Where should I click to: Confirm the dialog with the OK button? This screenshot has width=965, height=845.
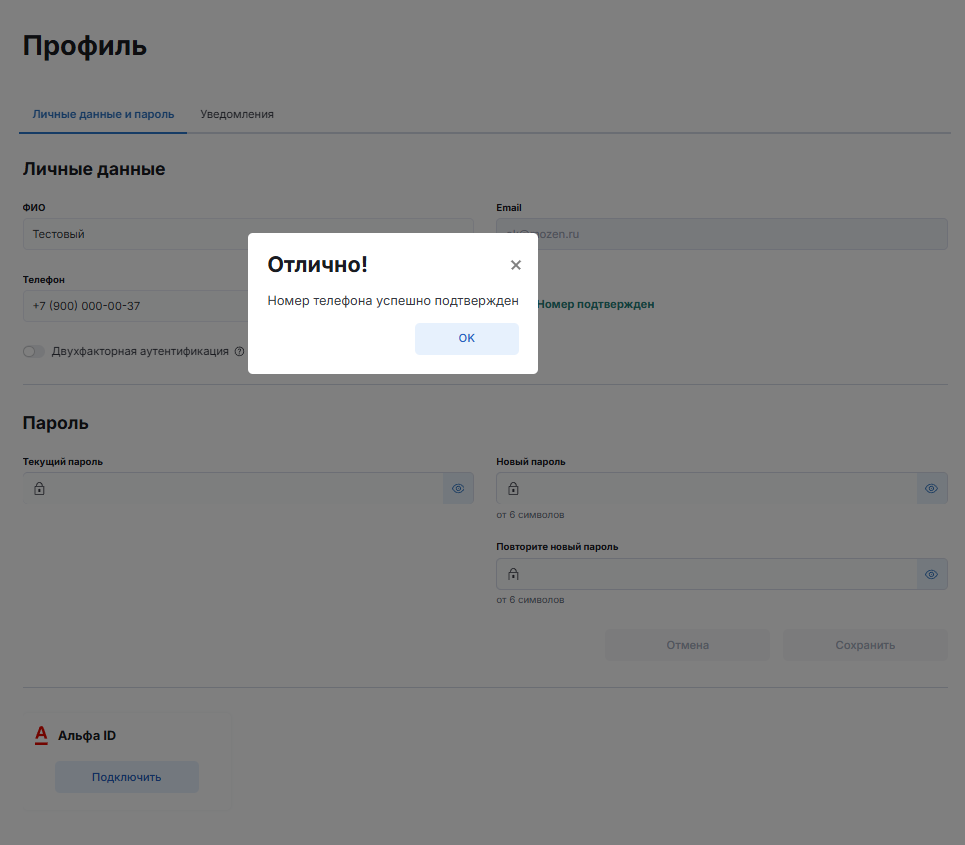pyautogui.click(x=466, y=338)
